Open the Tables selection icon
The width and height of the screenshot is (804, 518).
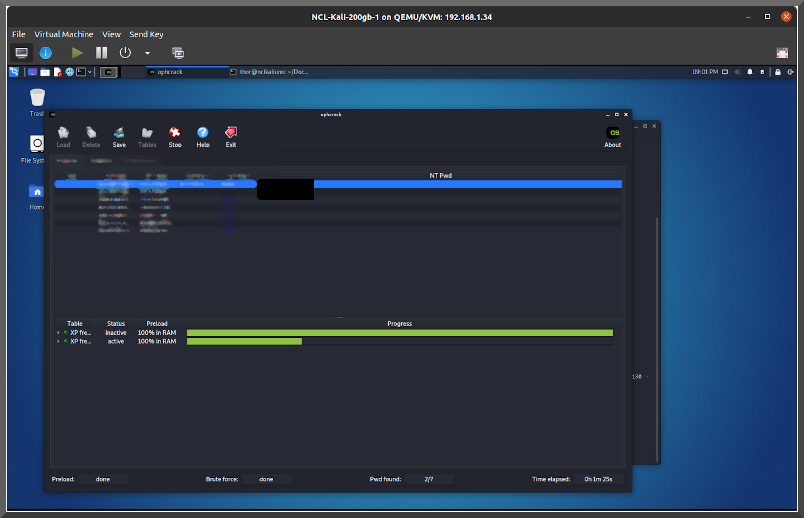pos(147,136)
